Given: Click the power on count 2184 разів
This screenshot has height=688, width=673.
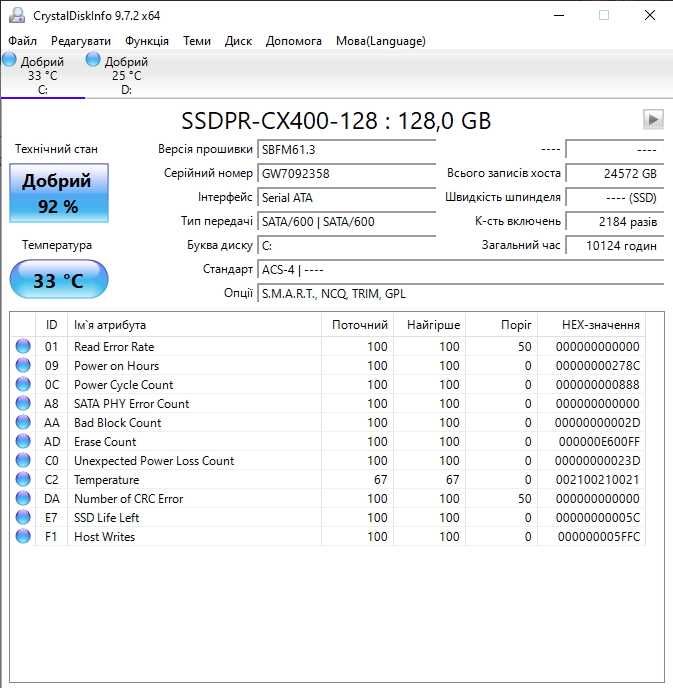Looking at the screenshot, I should (x=614, y=222).
